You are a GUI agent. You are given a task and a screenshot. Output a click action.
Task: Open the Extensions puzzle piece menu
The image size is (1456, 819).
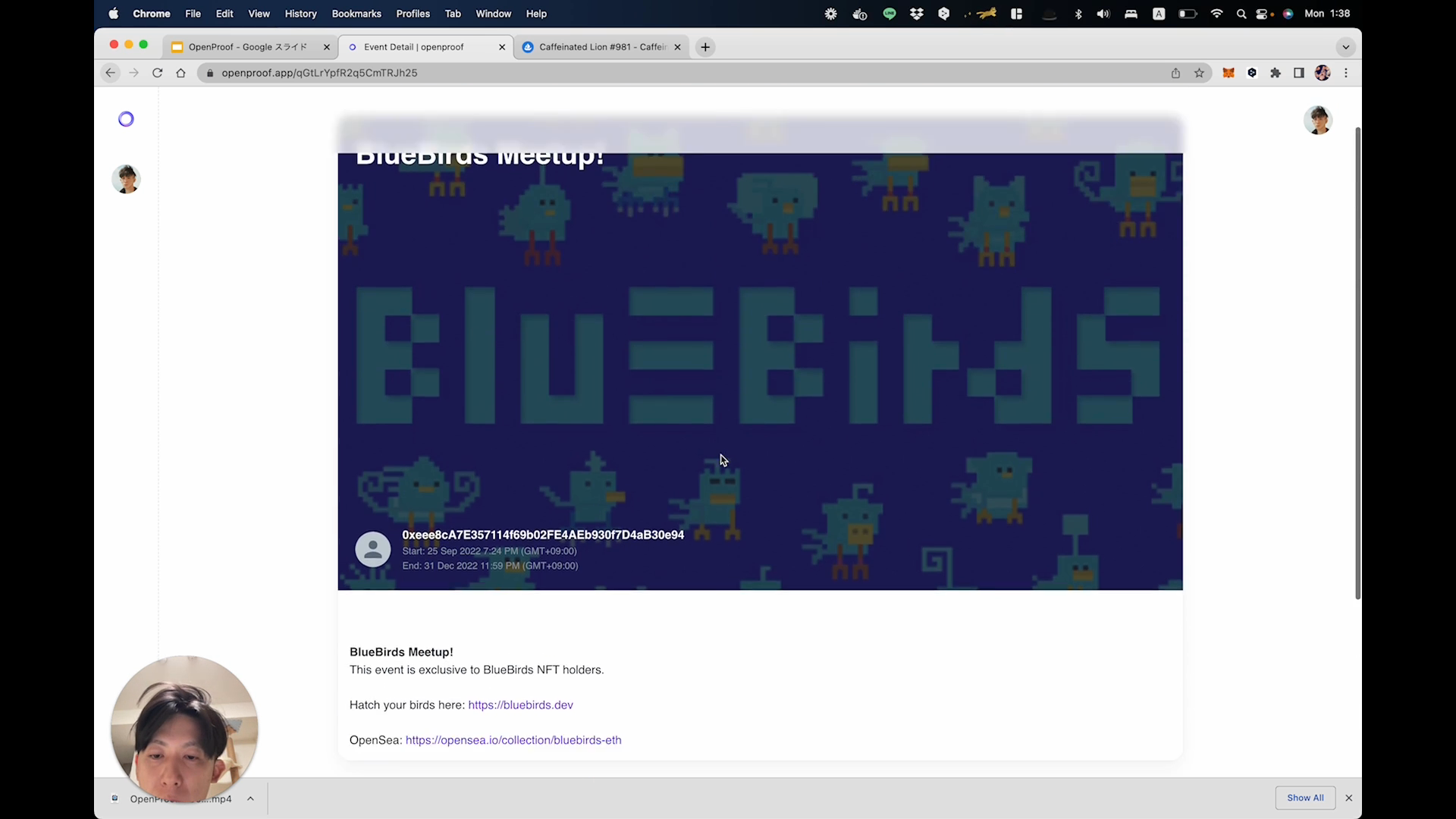[x=1276, y=73]
